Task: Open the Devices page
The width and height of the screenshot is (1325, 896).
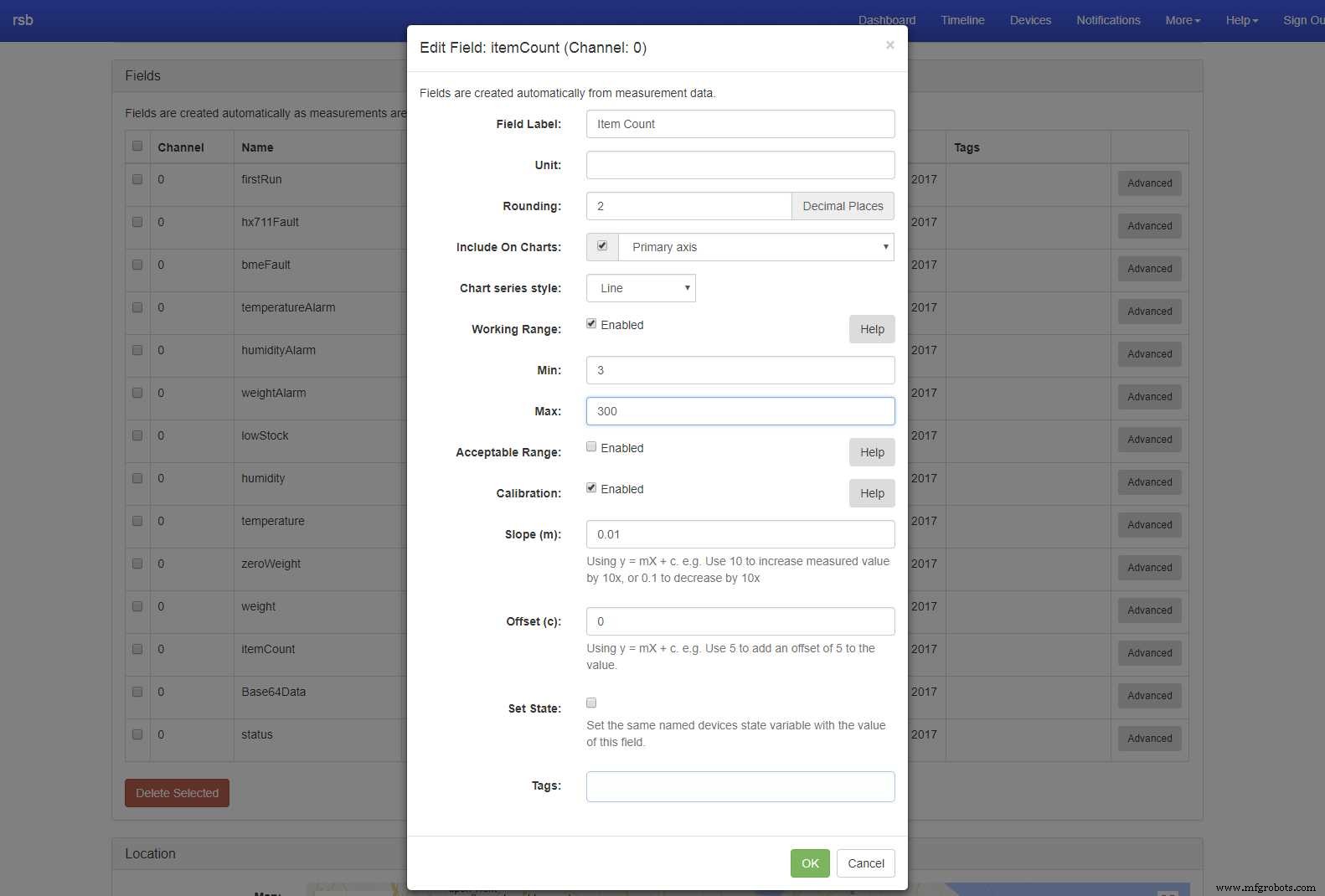Action: tap(1030, 20)
